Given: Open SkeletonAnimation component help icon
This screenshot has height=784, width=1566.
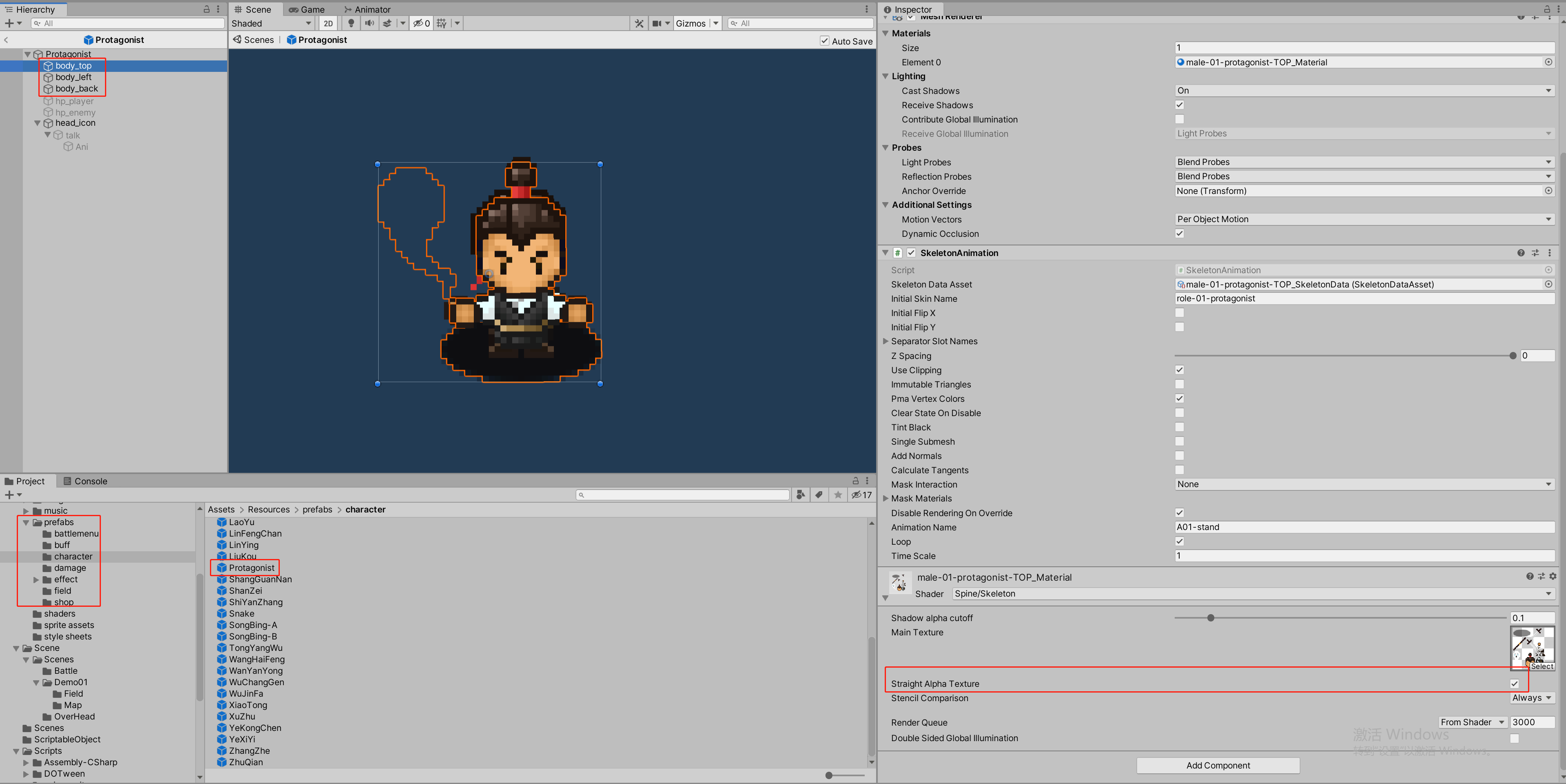Looking at the screenshot, I should click(x=1520, y=253).
